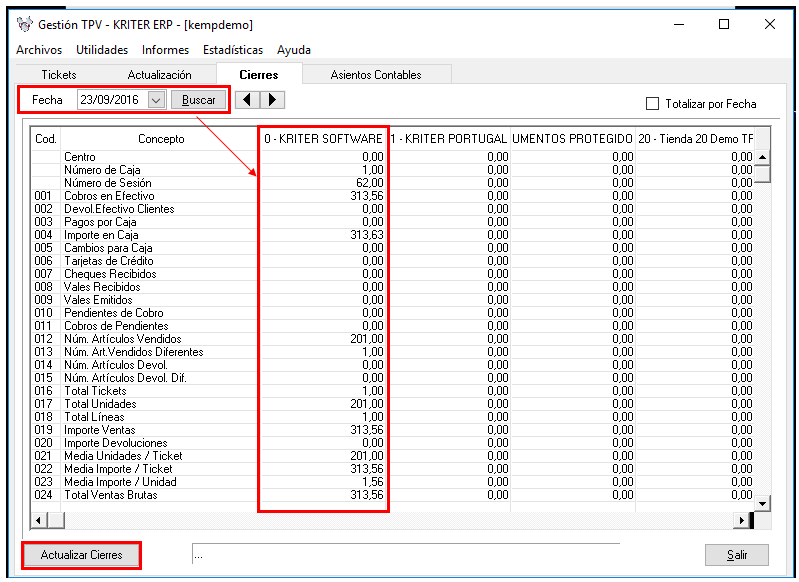Open the Informes menu
The width and height of the screenshot is (799, 582).
pos(165,50)
